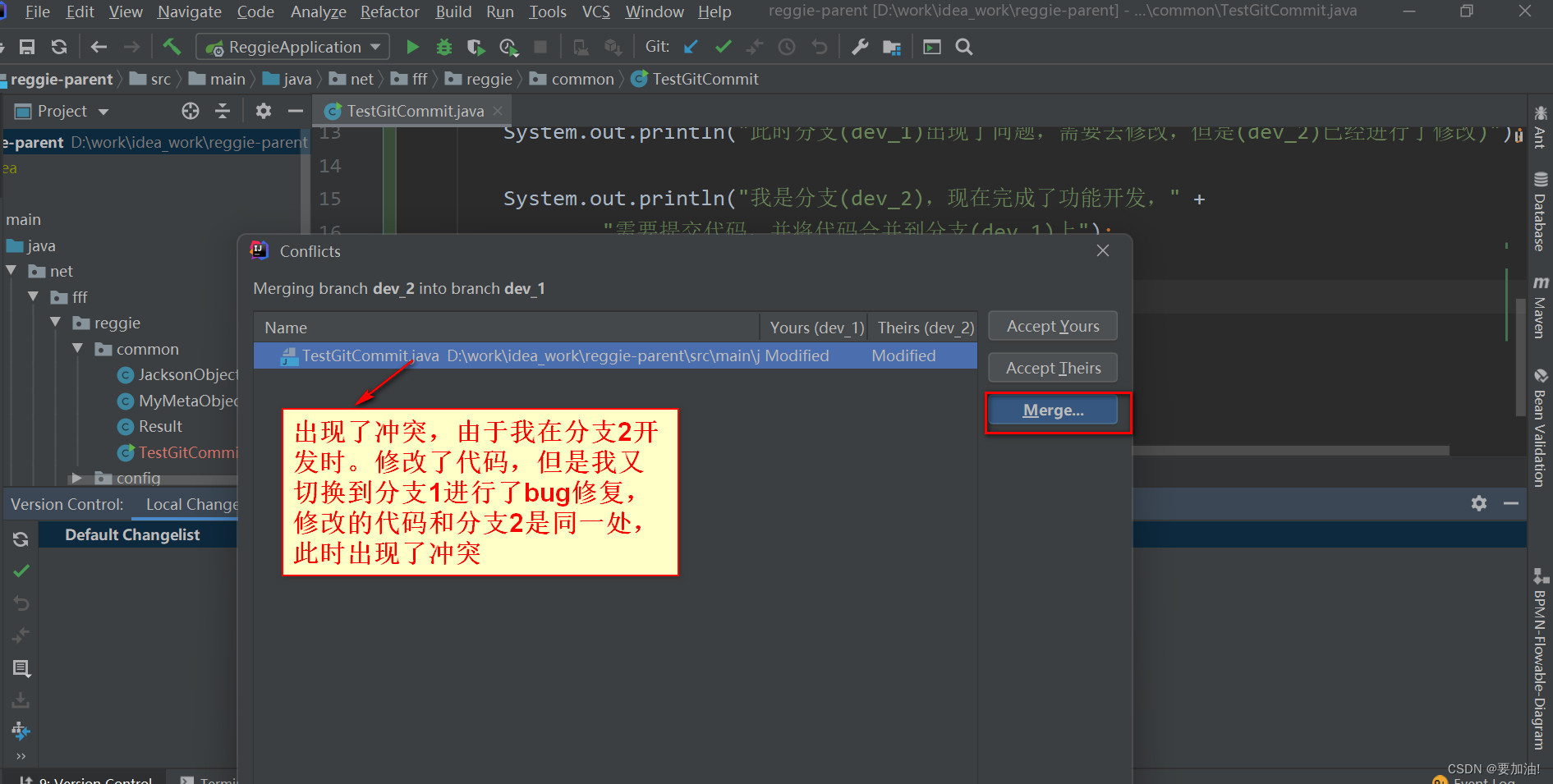Open Git history clock icon
This screenshot has width=1553, height=784.
[x=787, y=47]
